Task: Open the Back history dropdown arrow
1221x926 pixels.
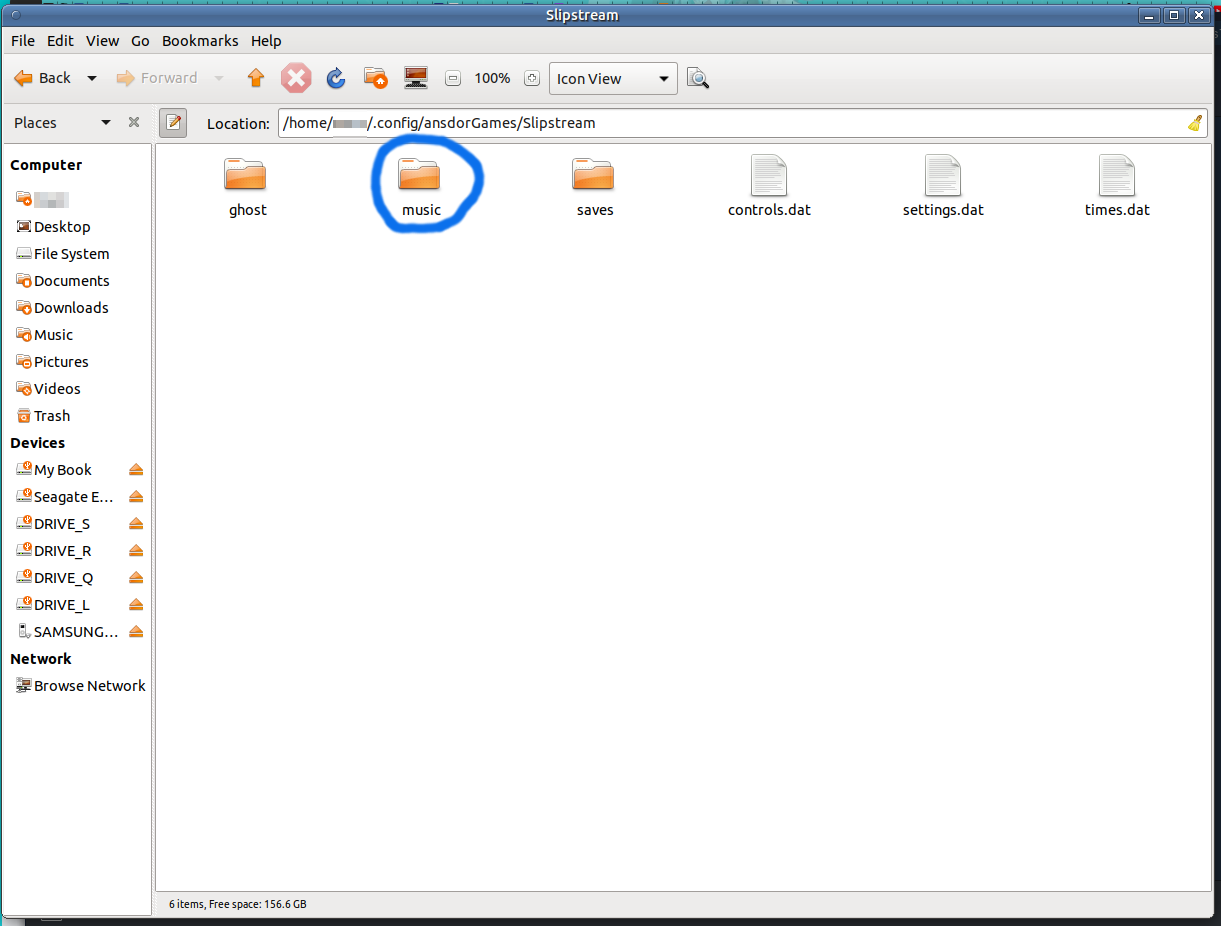Action: pos(92,78)
